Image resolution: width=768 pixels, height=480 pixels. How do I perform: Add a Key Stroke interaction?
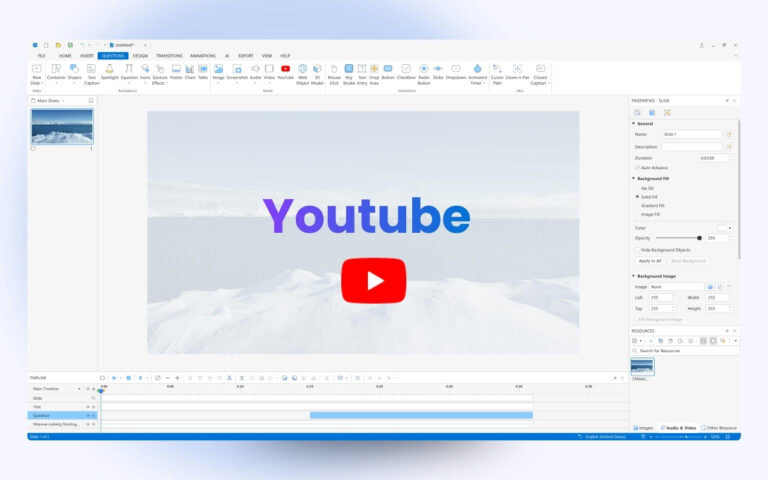click(x=349, y=74)
